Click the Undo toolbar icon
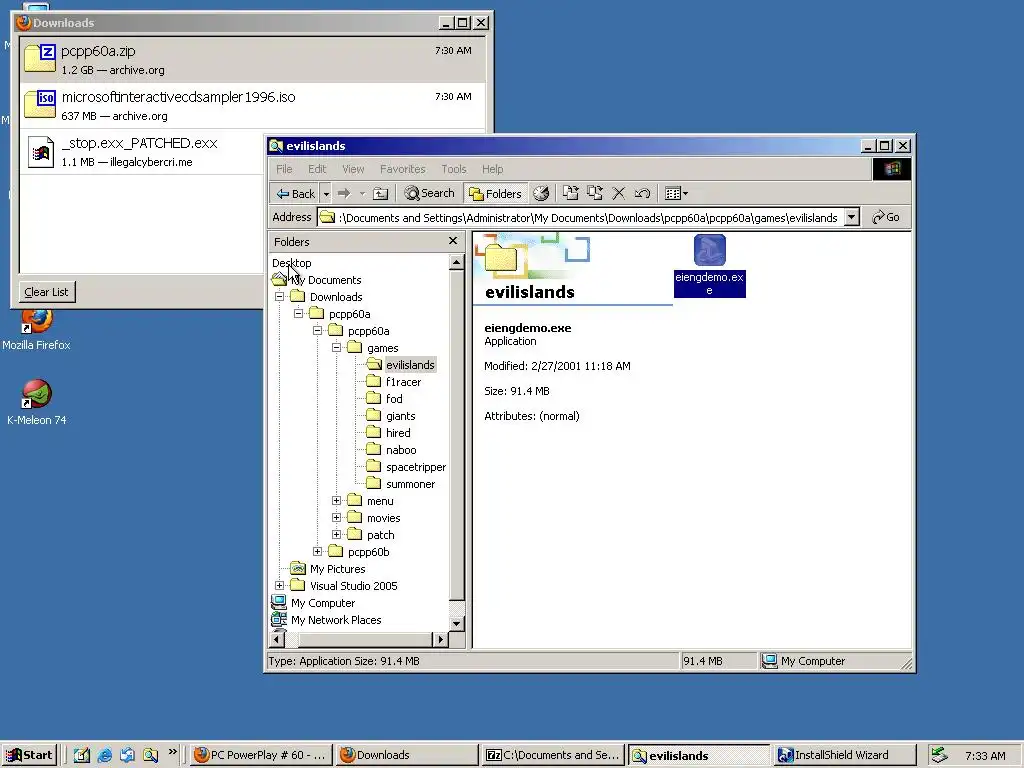1024x768 pixels. tap(642, 193)
